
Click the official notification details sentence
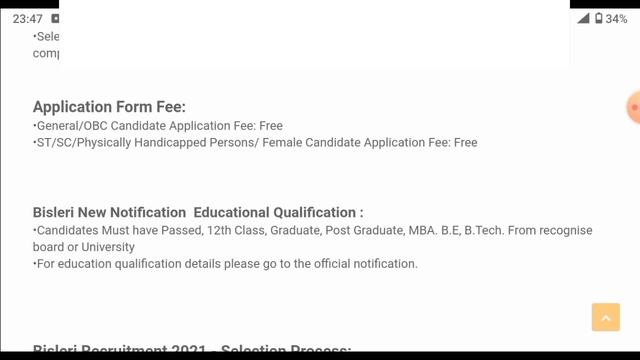pos(225,264)
